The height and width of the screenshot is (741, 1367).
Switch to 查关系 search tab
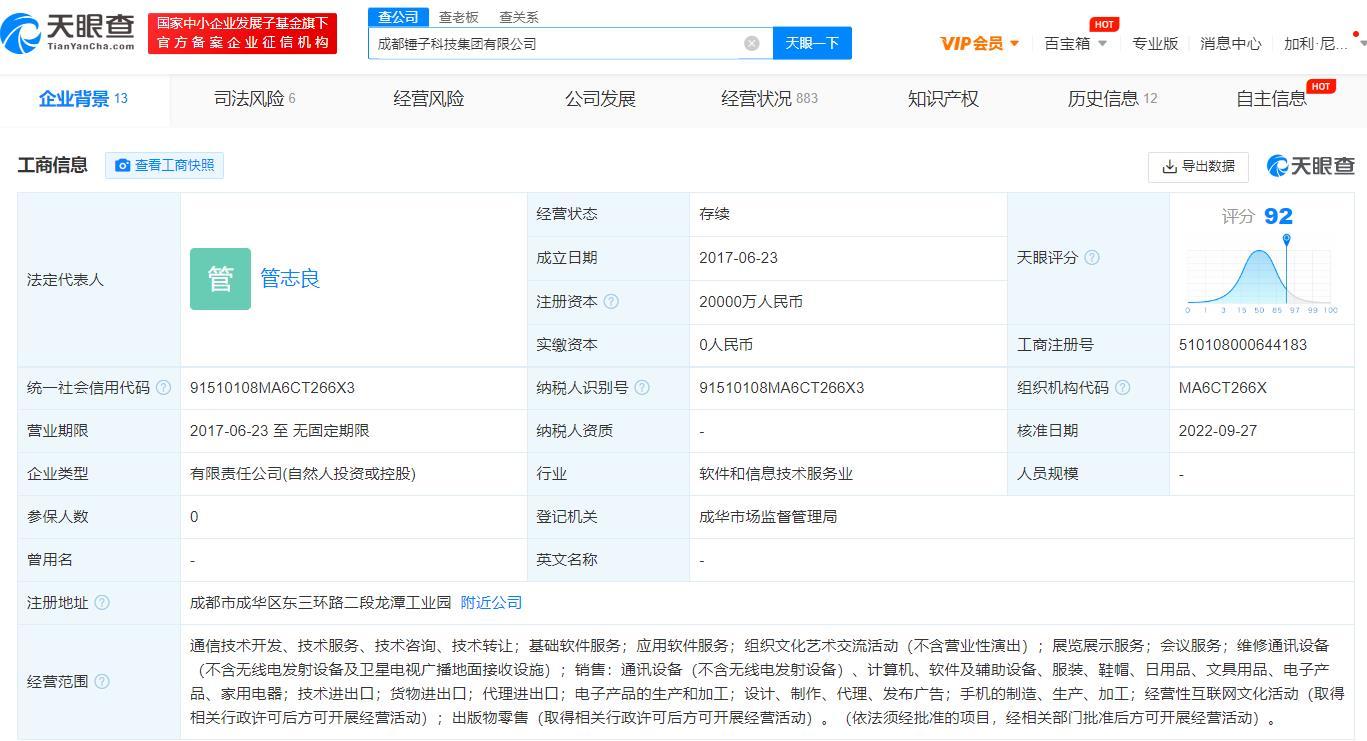point(519,17)
